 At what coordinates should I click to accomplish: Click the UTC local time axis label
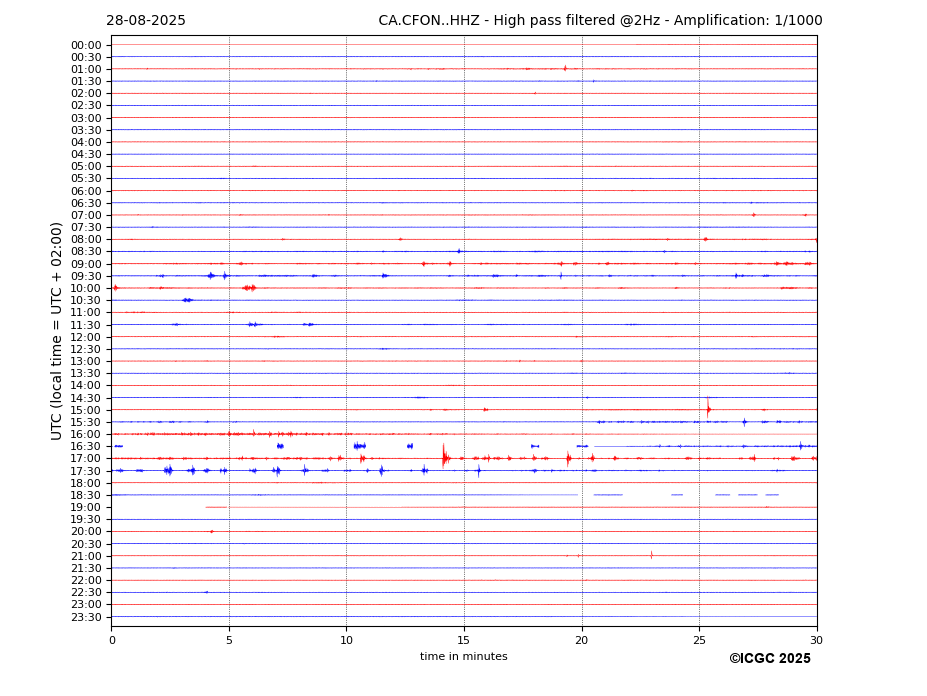coord(56,331)
